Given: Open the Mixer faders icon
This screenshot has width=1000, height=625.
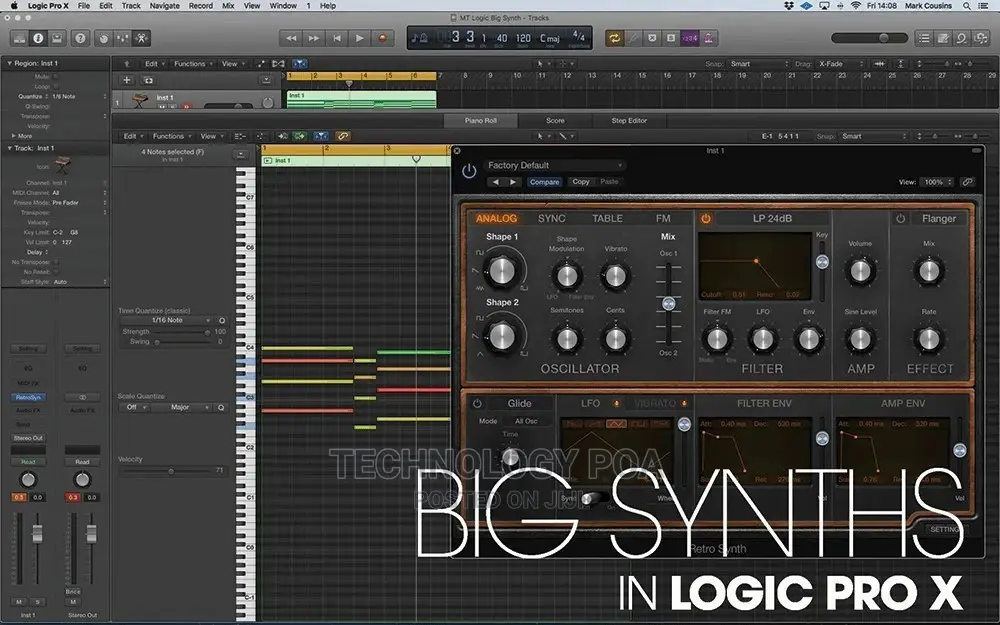Looking at the screenshot, I should [x=122, y=38].
